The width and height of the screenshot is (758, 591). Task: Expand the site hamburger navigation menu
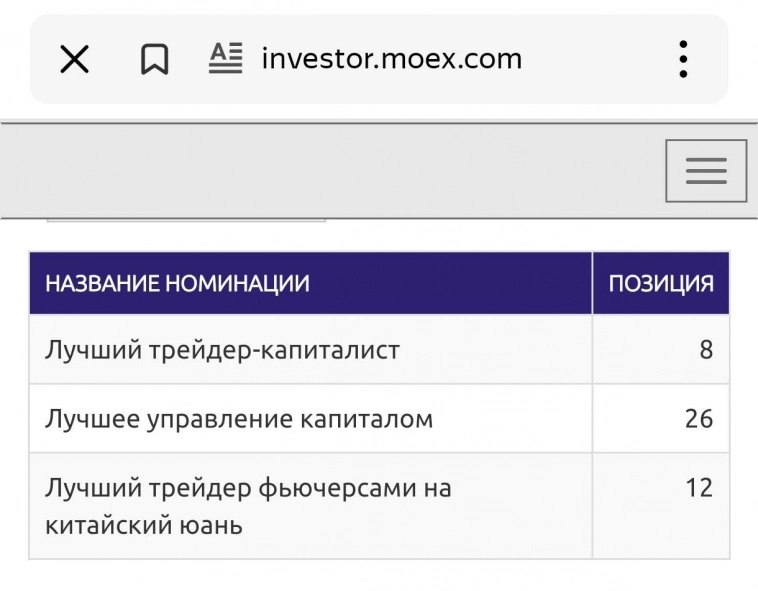706,171
